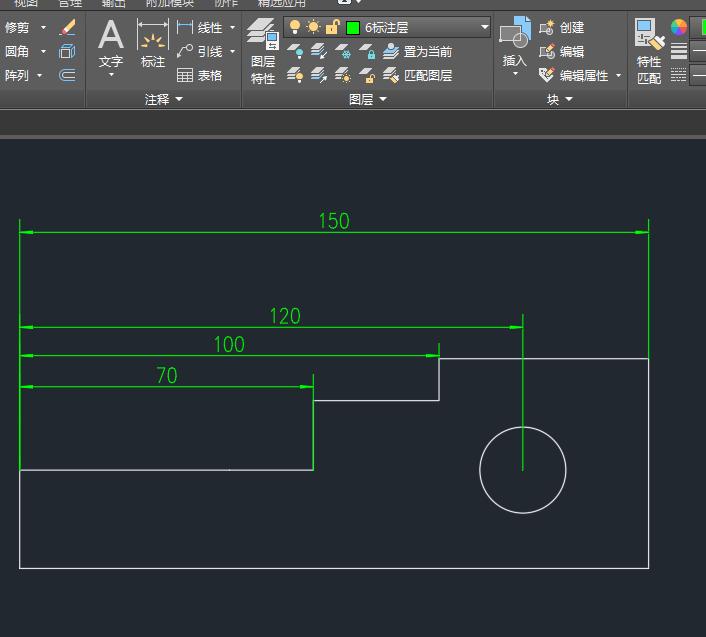
Task: Select the 70 dimension text
Action: pyautogui.click(x=167, y=375)
